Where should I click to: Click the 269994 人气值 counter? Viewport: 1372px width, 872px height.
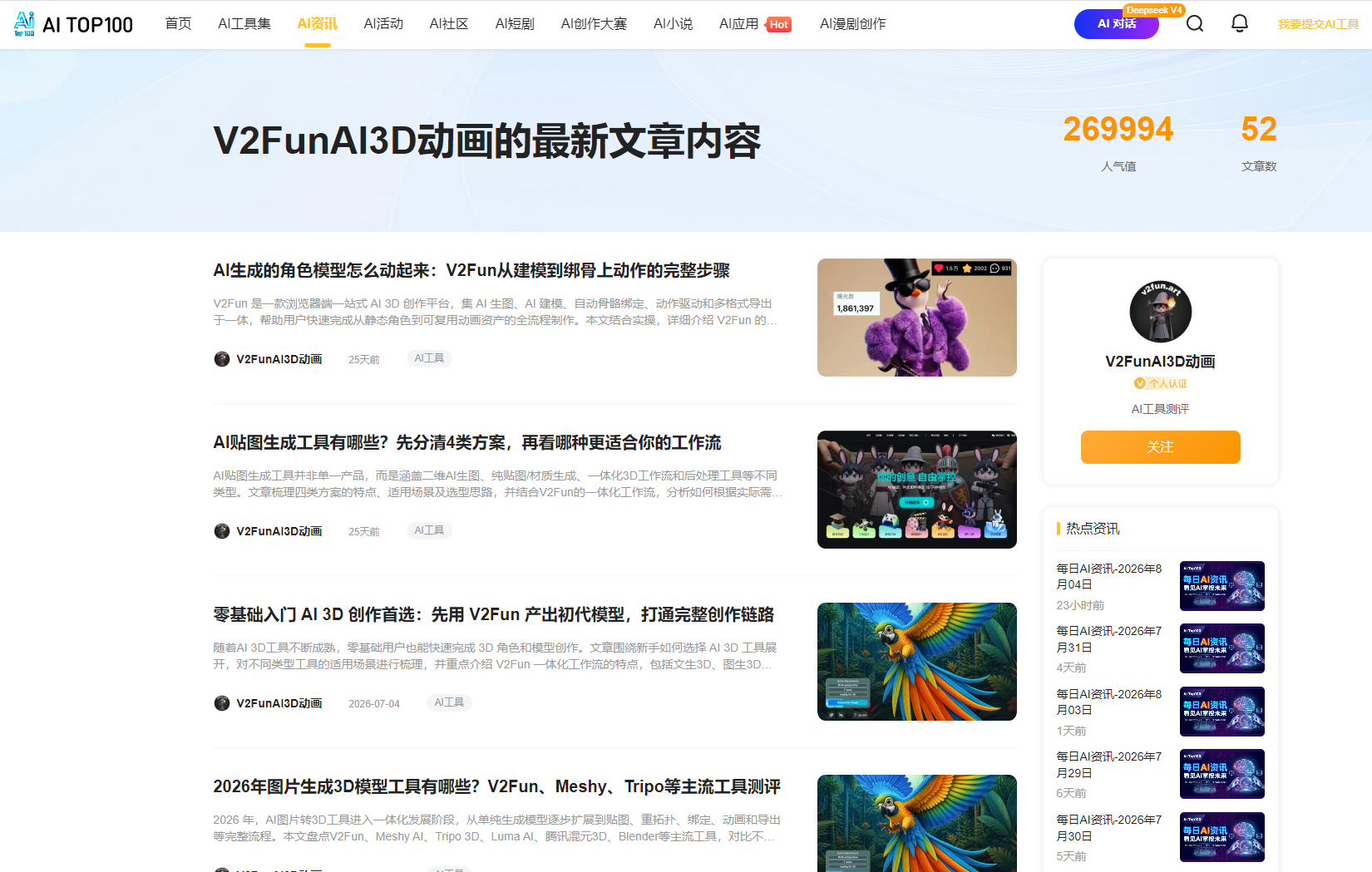pyautogui.click(x=1118, y=141)
